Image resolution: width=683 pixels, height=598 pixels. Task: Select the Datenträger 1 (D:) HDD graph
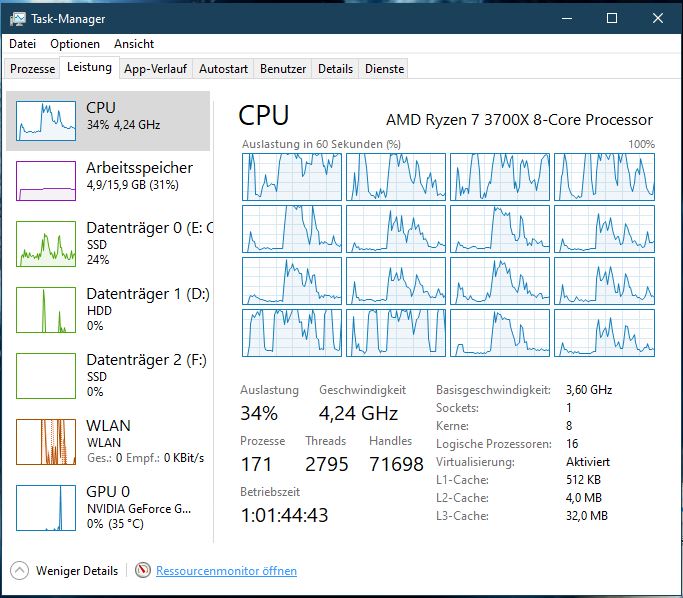pos(46,310)
